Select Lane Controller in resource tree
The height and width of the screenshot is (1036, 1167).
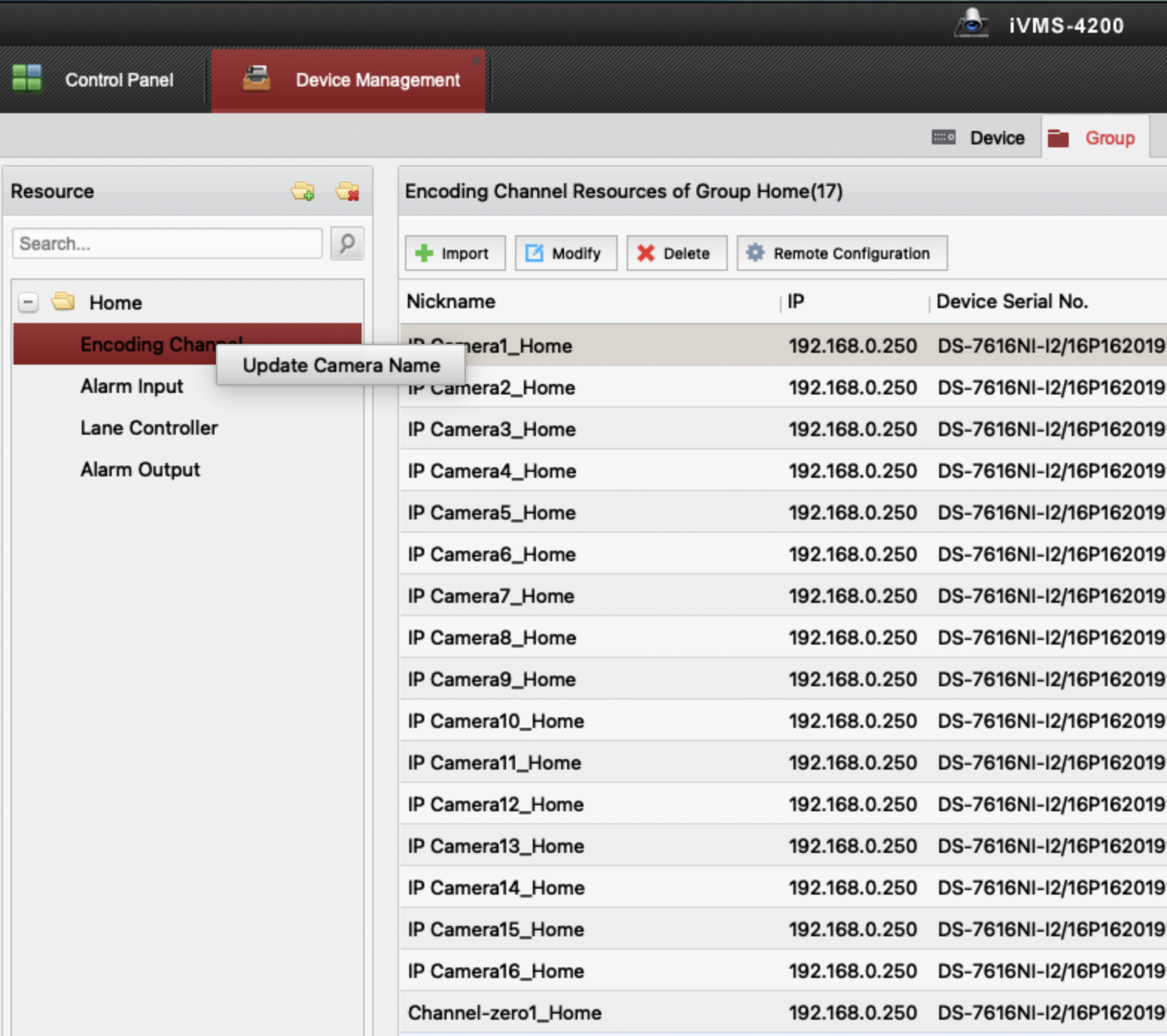(149, 428)
